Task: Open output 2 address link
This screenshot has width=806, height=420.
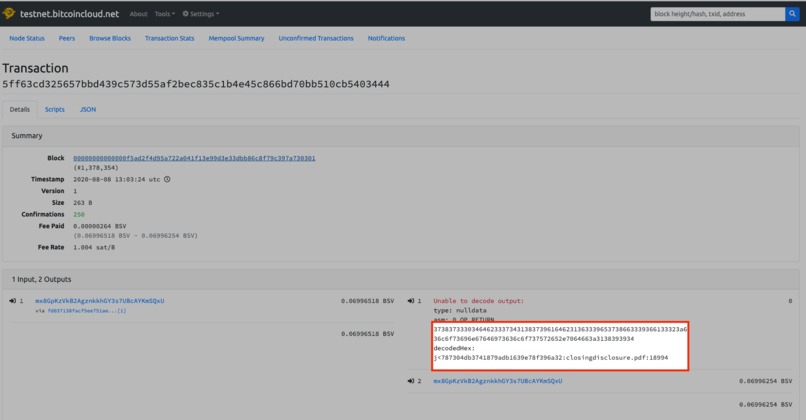Action: (498, 381)
